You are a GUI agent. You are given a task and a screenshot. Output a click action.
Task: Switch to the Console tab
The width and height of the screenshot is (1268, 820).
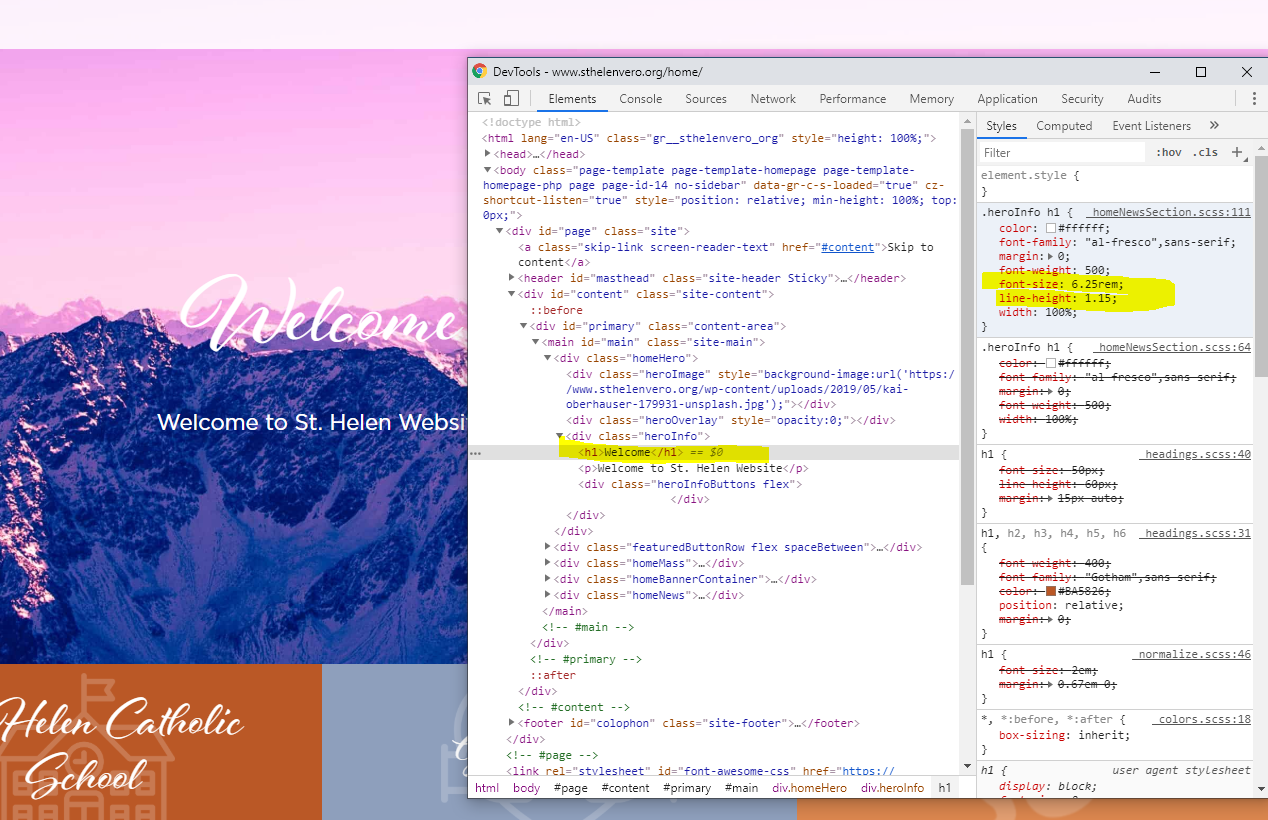point(640,99)
